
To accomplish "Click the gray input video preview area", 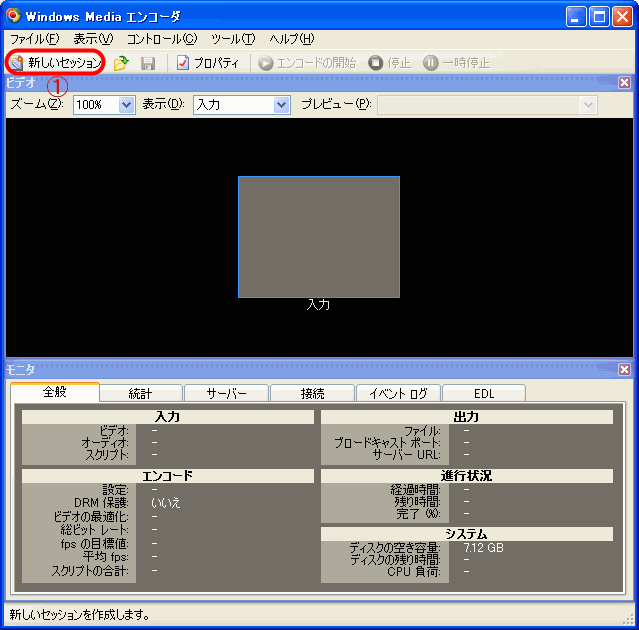I will coord(318,236).
